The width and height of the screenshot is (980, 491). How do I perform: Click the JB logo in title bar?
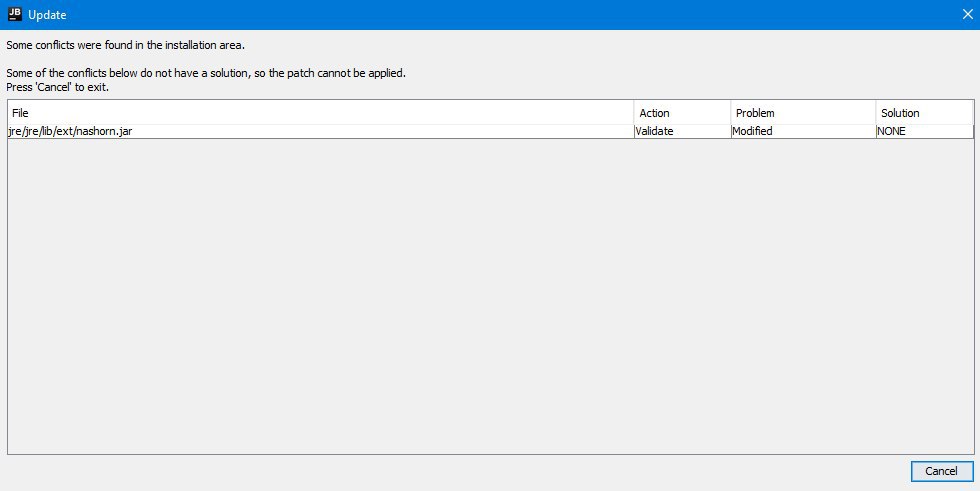(14, 14)
